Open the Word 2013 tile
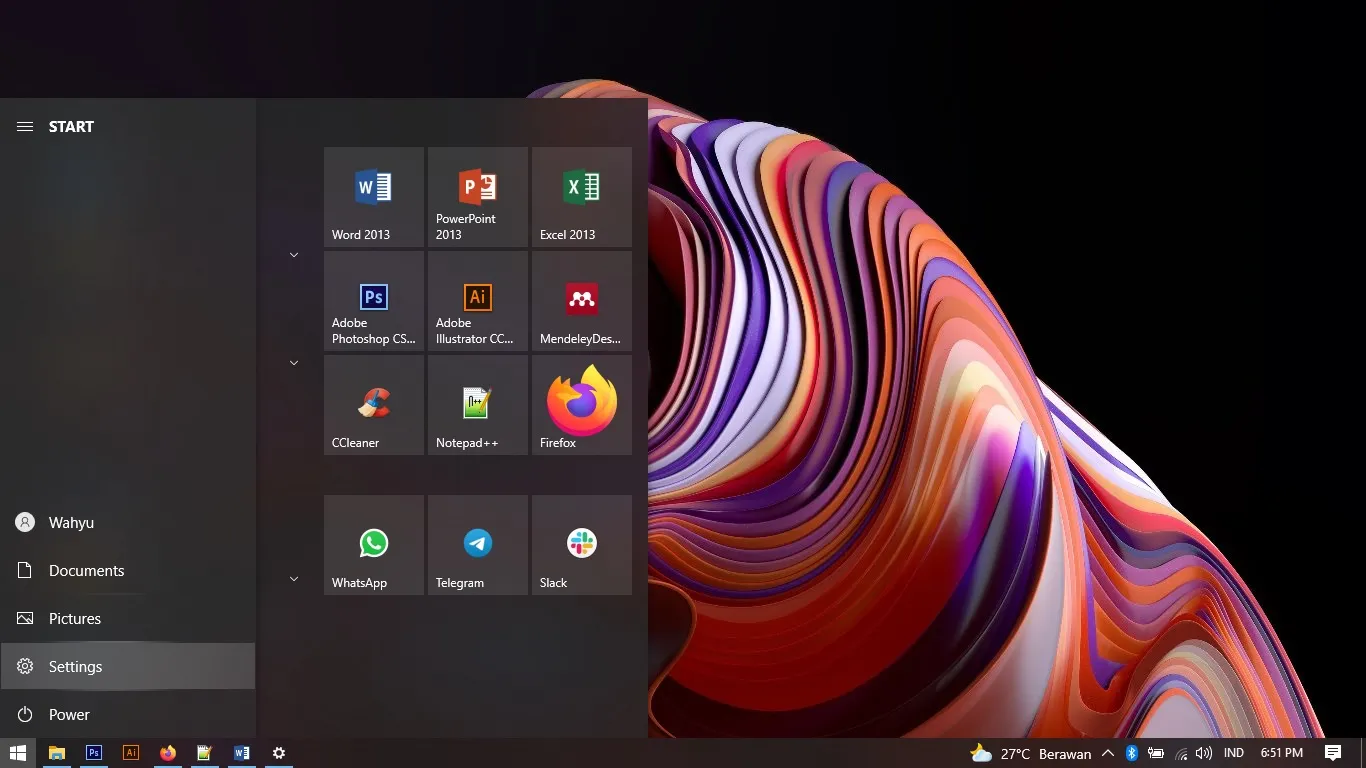 373,196
